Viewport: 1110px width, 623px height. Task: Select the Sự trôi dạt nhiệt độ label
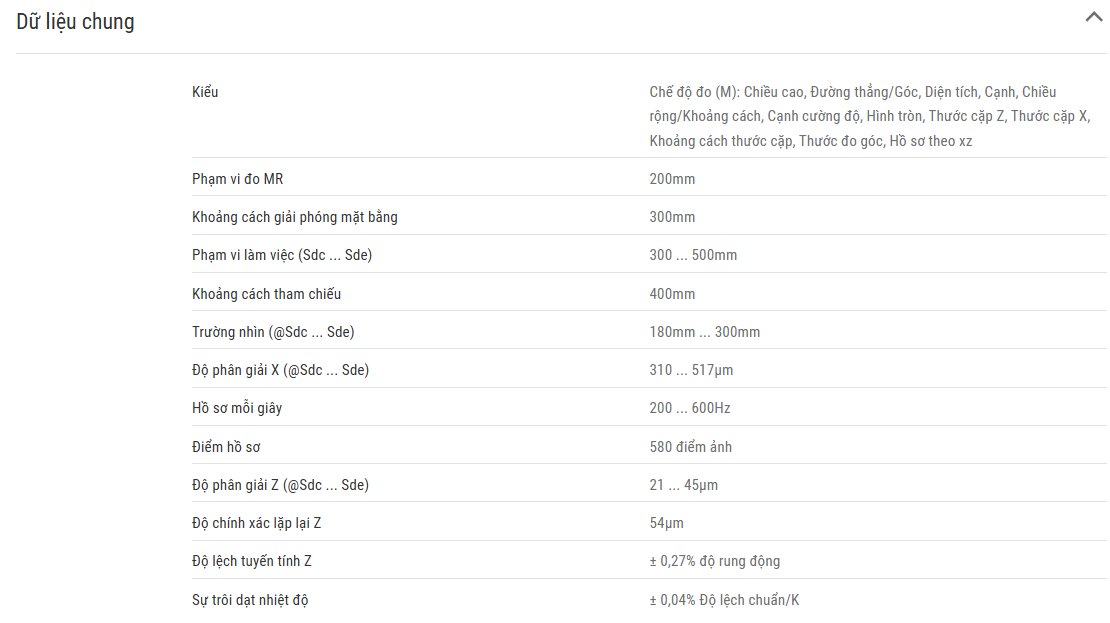point(250,600)
